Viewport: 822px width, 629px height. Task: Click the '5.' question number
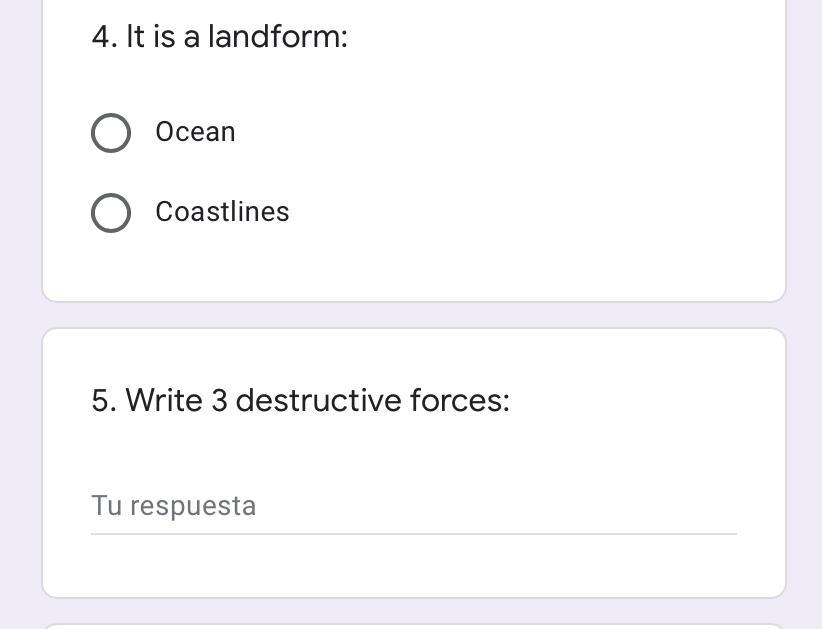click(104, 401)
